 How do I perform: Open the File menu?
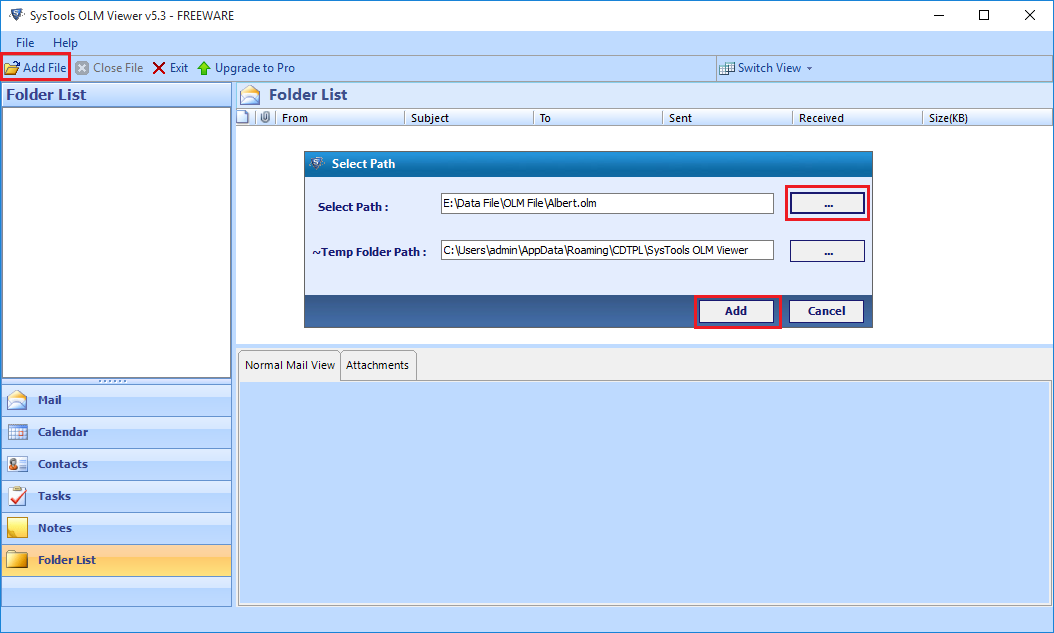(25, 42)
